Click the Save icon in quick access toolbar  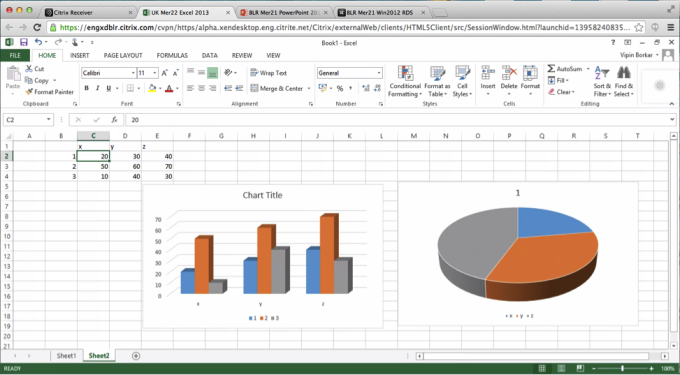click(x=23, y=42)
